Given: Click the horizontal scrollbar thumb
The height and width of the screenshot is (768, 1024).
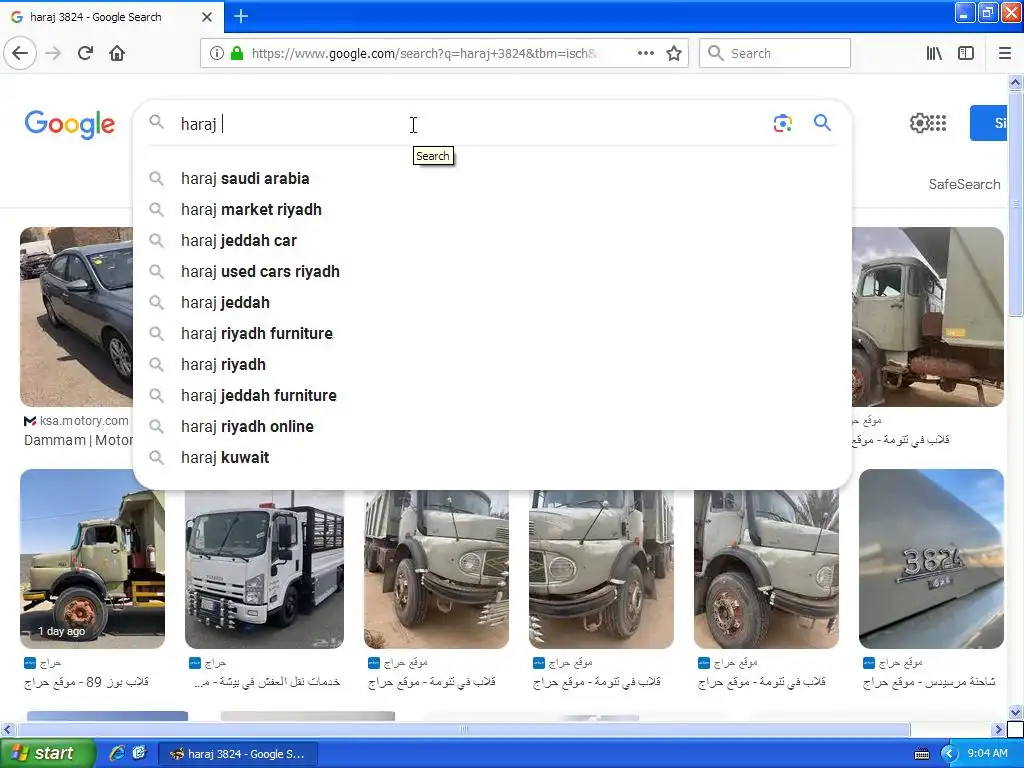Looking at the screenshot, I should pos(464,729).
